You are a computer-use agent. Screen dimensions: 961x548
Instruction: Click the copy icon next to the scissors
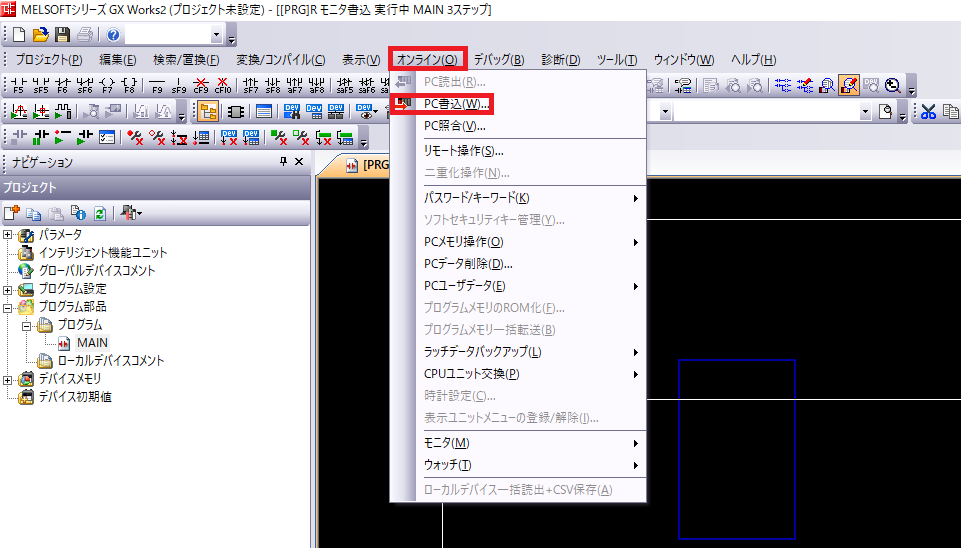[950, 112]
